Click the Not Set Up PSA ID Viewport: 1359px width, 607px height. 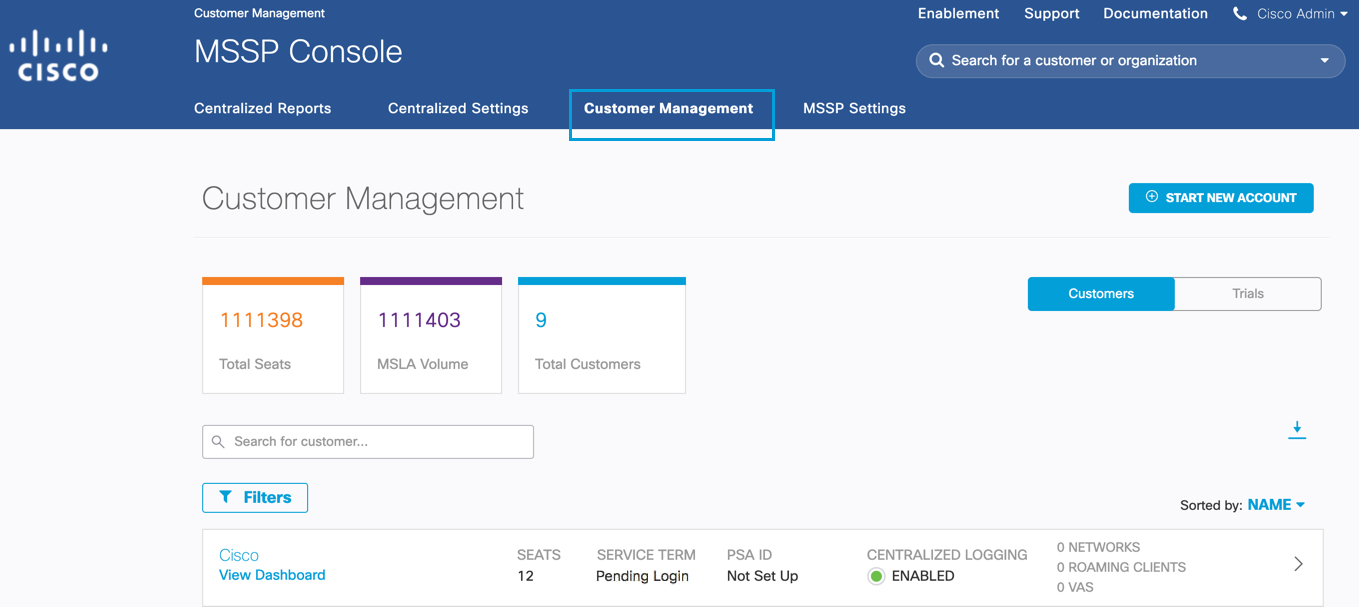pos(762,576)
